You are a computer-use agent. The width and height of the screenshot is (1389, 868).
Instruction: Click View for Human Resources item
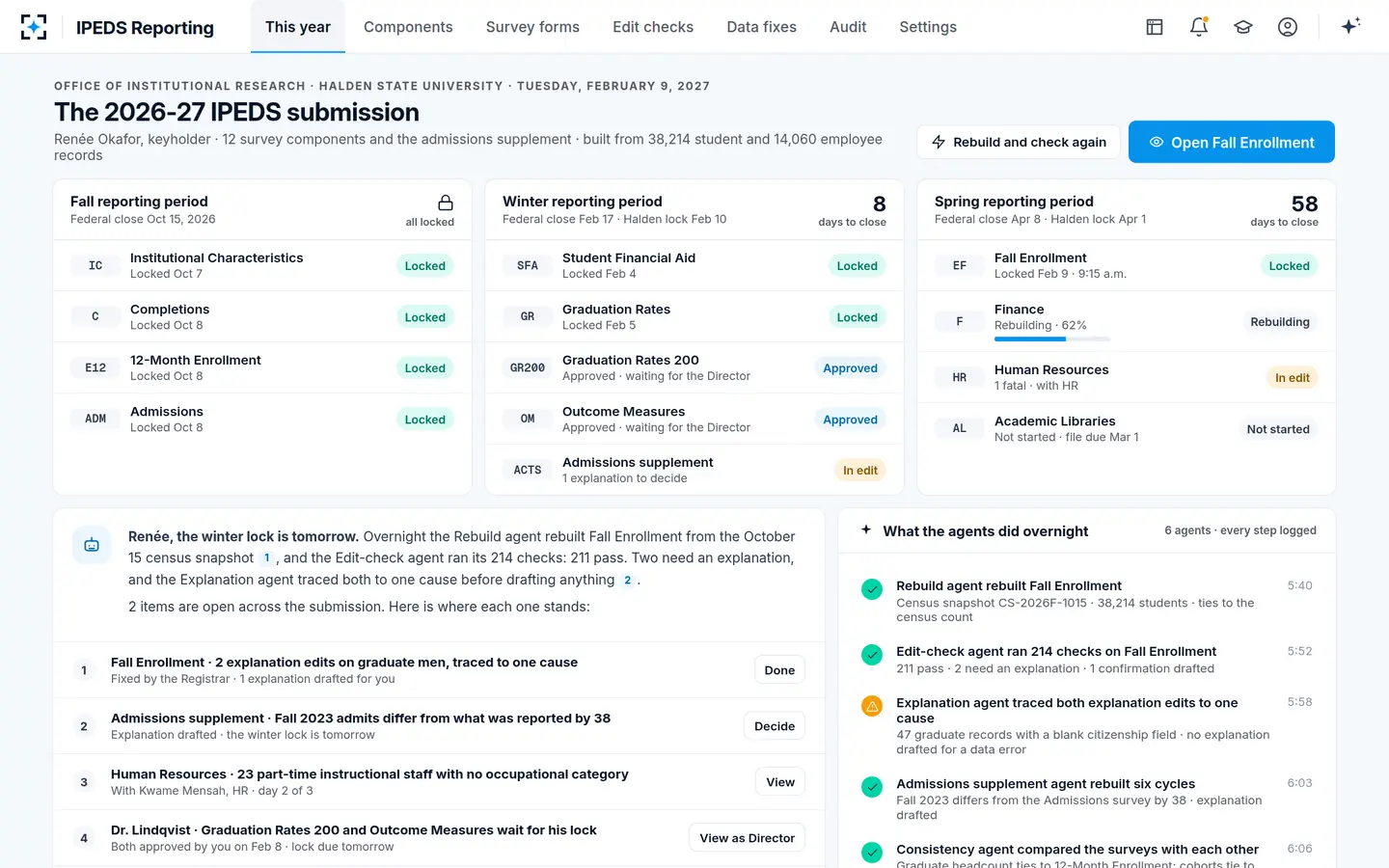(780, 782)
